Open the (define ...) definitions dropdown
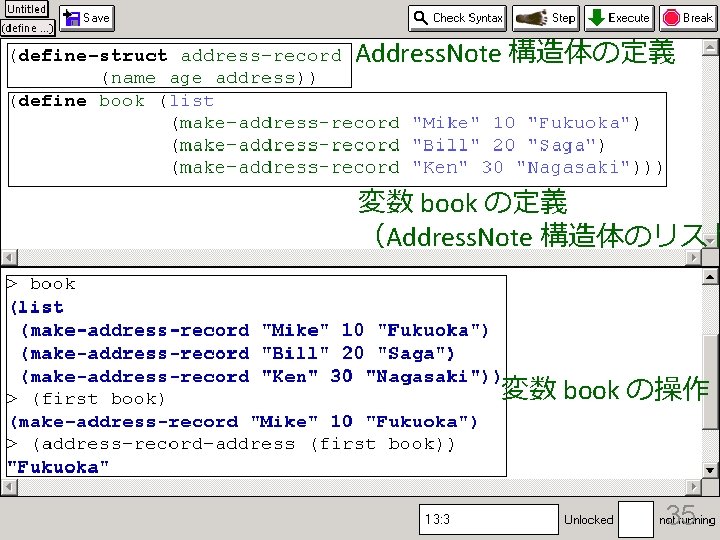 (x=28, y=28)
